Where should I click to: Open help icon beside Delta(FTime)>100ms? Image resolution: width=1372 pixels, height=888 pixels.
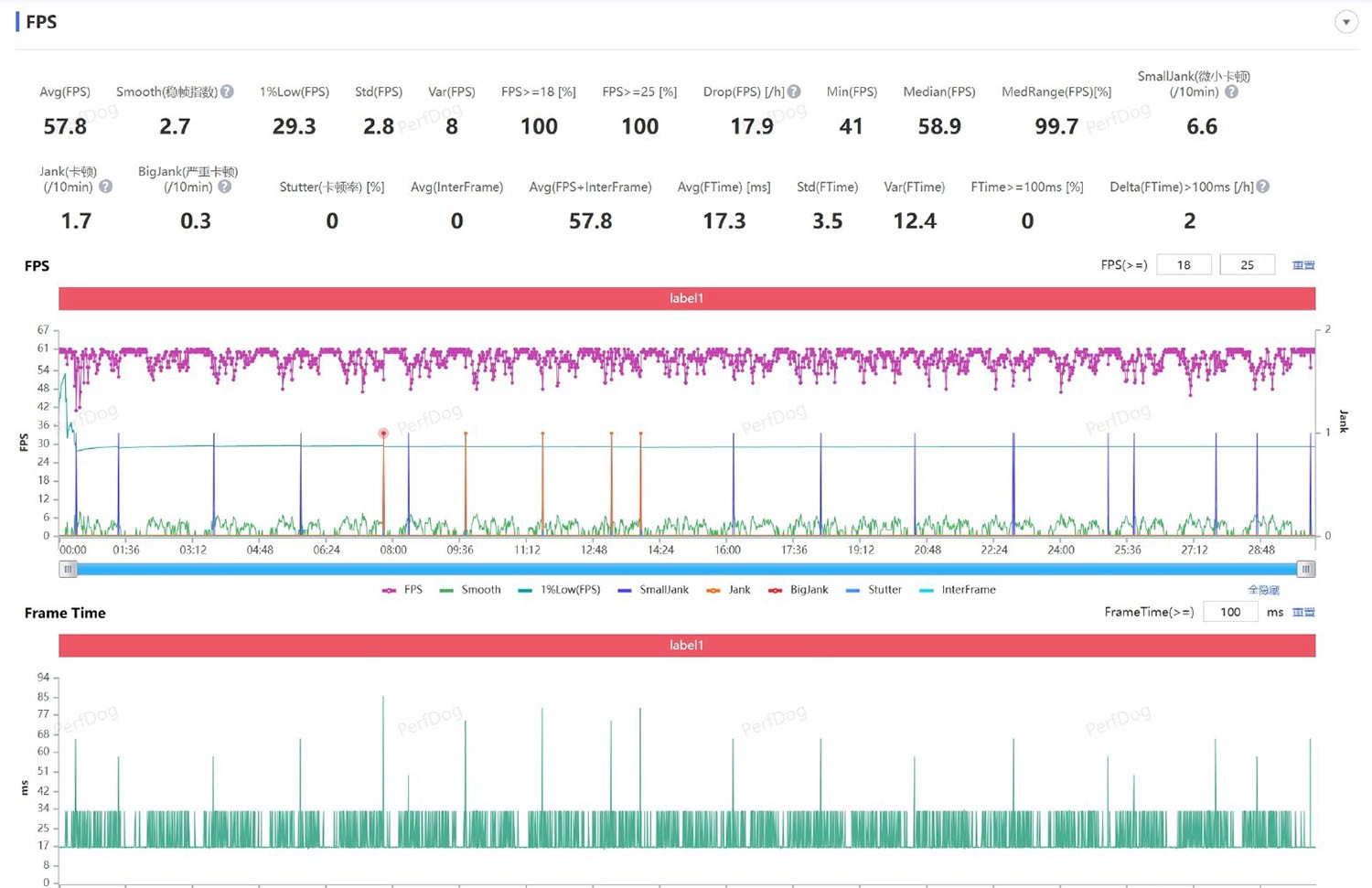click(1262, 187)
